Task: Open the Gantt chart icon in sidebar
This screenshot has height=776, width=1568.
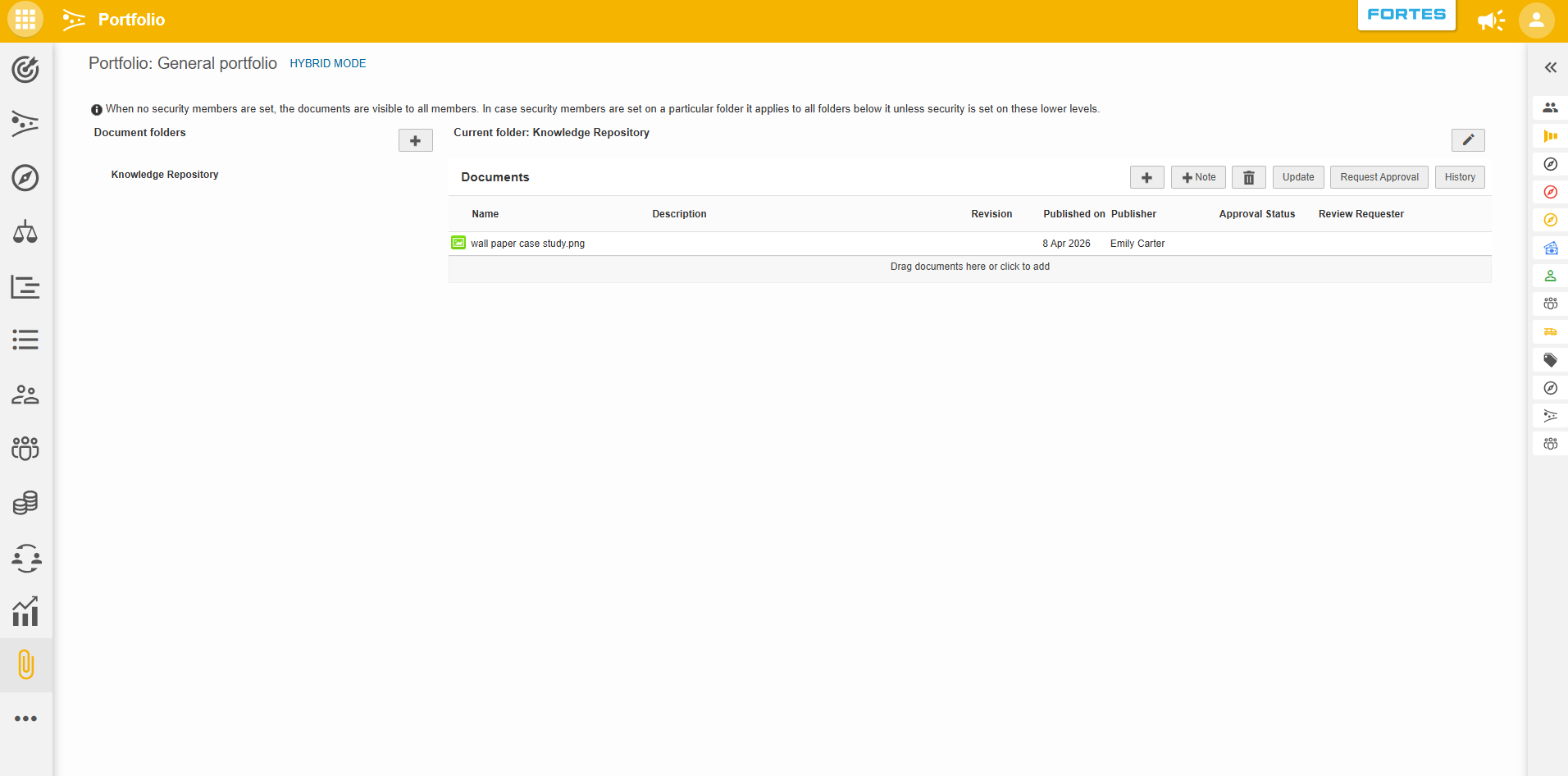Action: point(25,286)
